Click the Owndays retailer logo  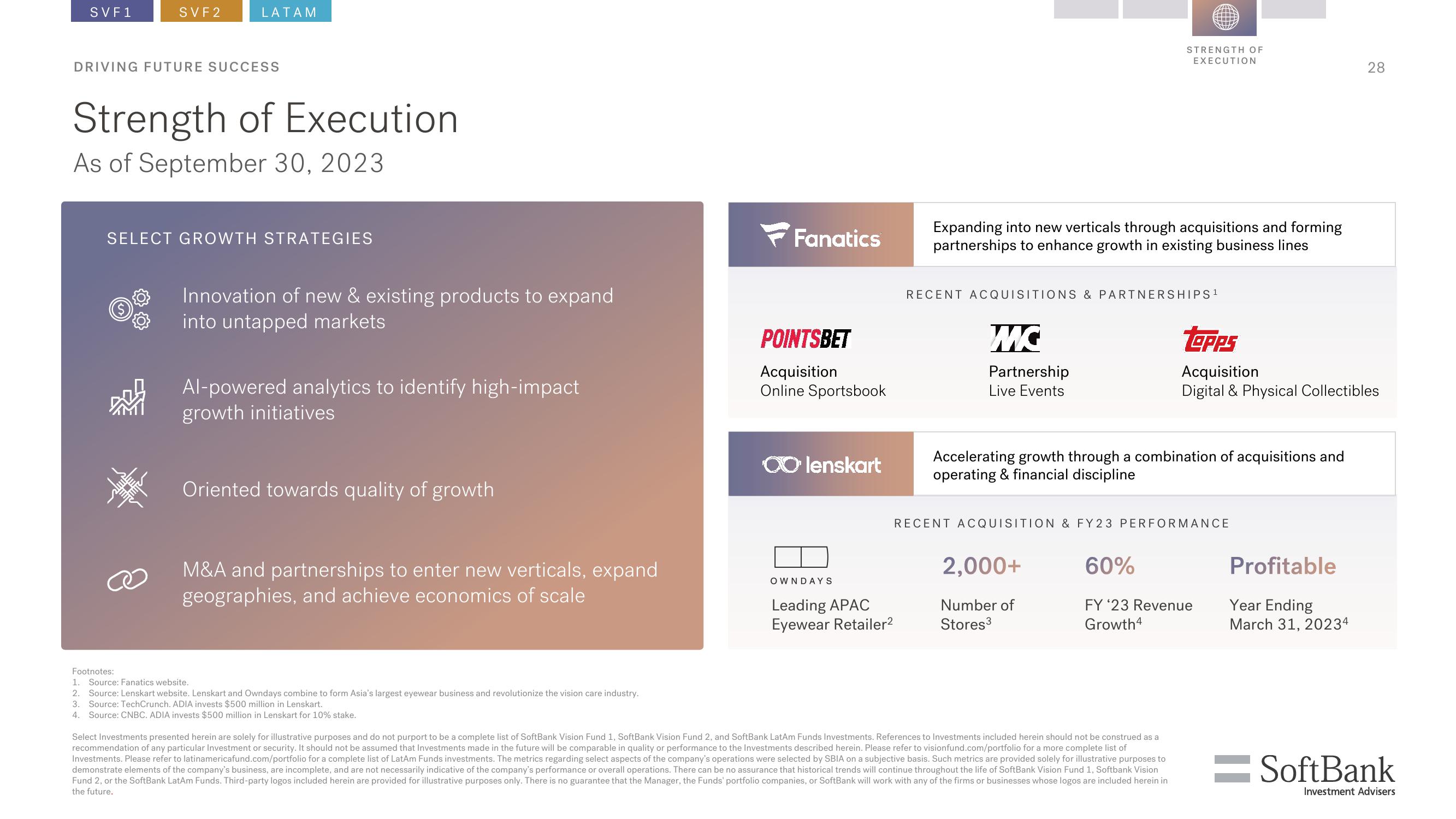[x=799, y=563]
